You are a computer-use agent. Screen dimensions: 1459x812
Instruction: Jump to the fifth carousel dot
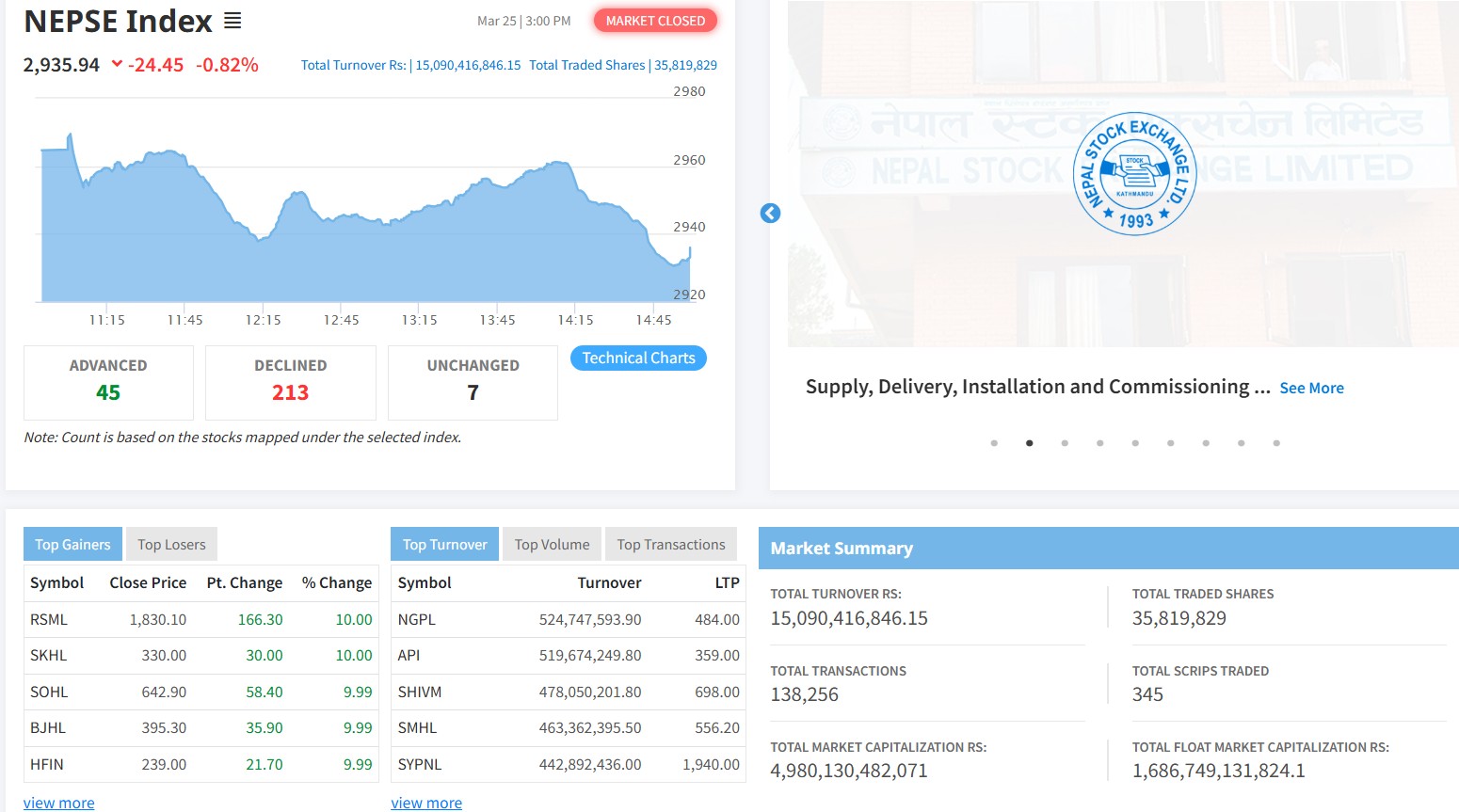coord(1135,443)
